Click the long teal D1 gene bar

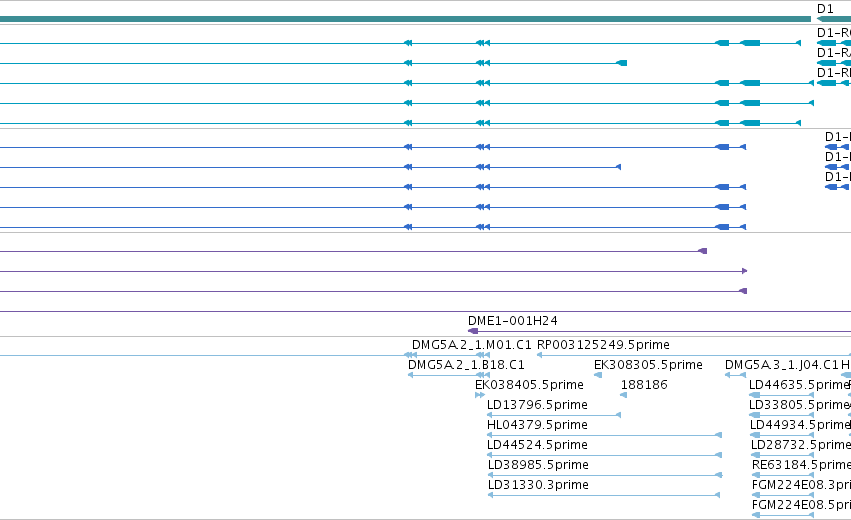405,19
